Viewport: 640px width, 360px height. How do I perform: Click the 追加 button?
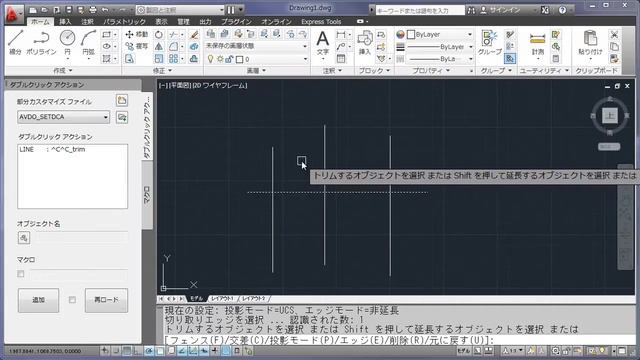38,300
